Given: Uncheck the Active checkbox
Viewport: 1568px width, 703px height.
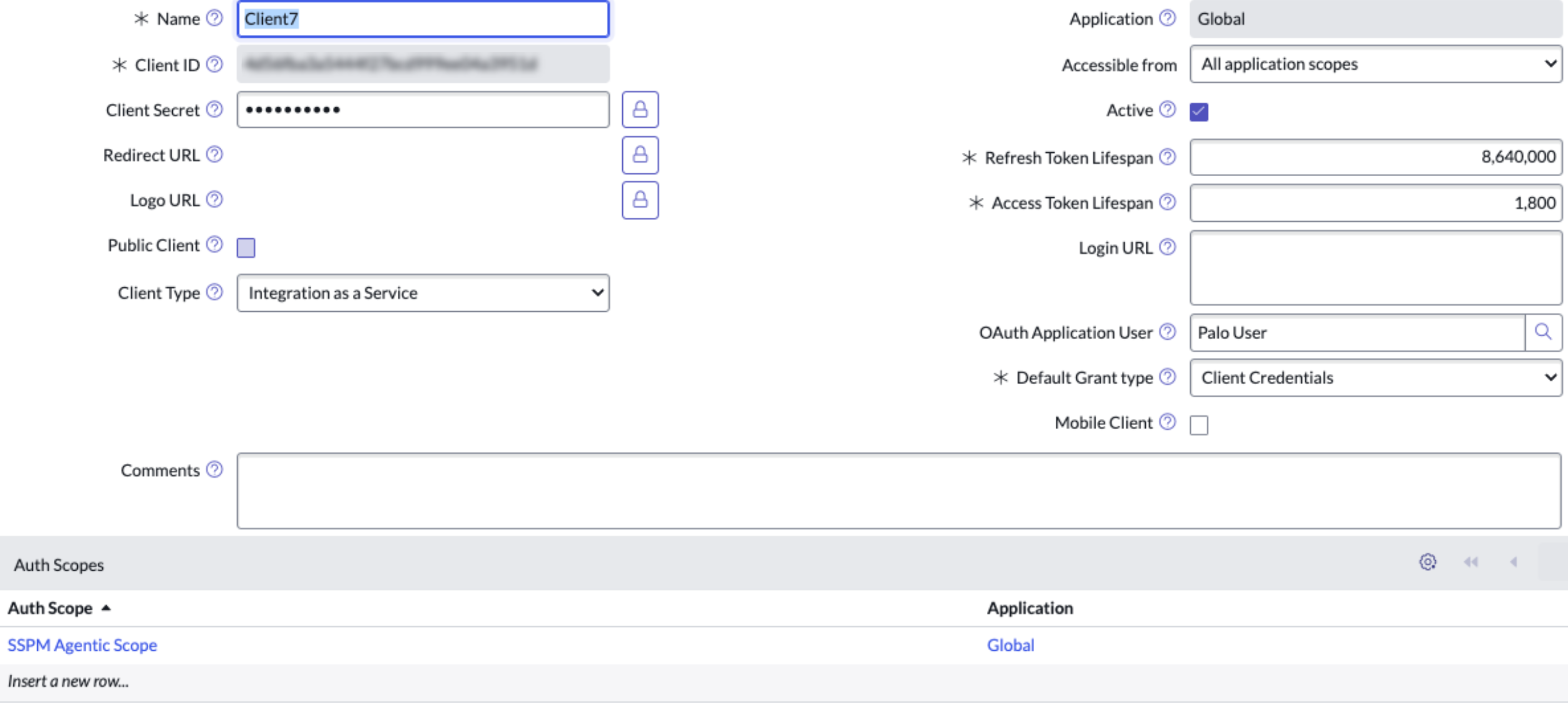Looking at the screenshot, I should 1199,112.
